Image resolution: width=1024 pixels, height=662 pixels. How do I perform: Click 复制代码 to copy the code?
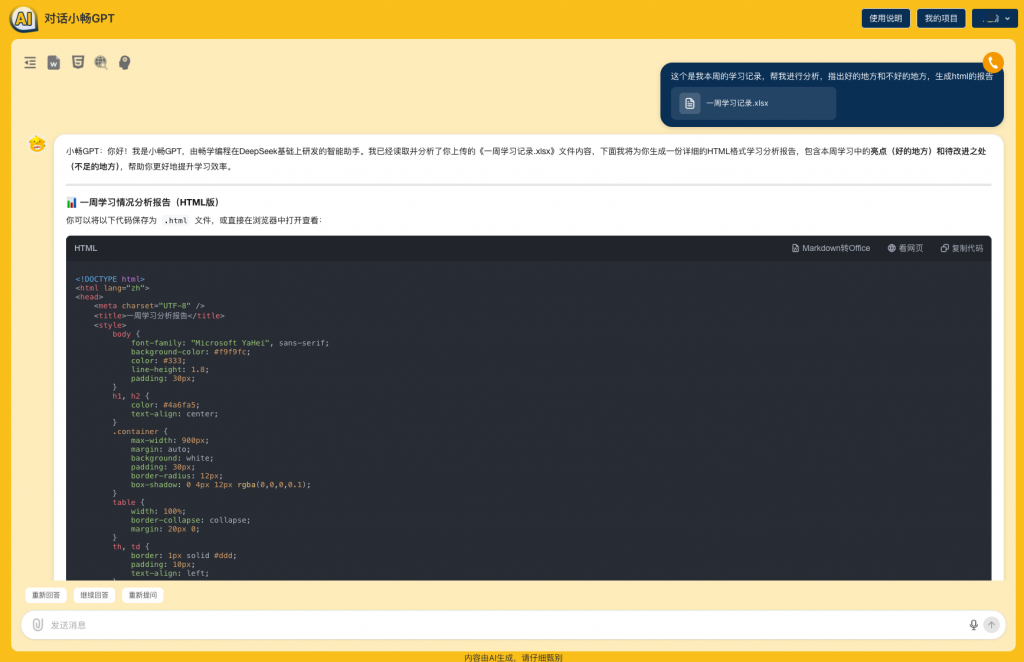pos(961,248)
